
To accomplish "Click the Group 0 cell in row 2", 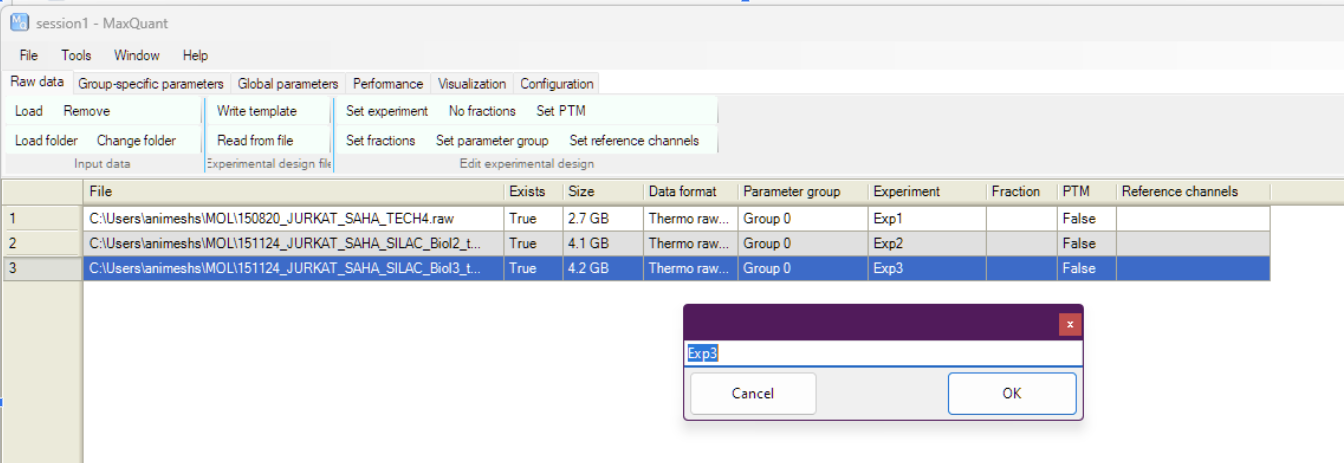I will [x=802, y=243].
